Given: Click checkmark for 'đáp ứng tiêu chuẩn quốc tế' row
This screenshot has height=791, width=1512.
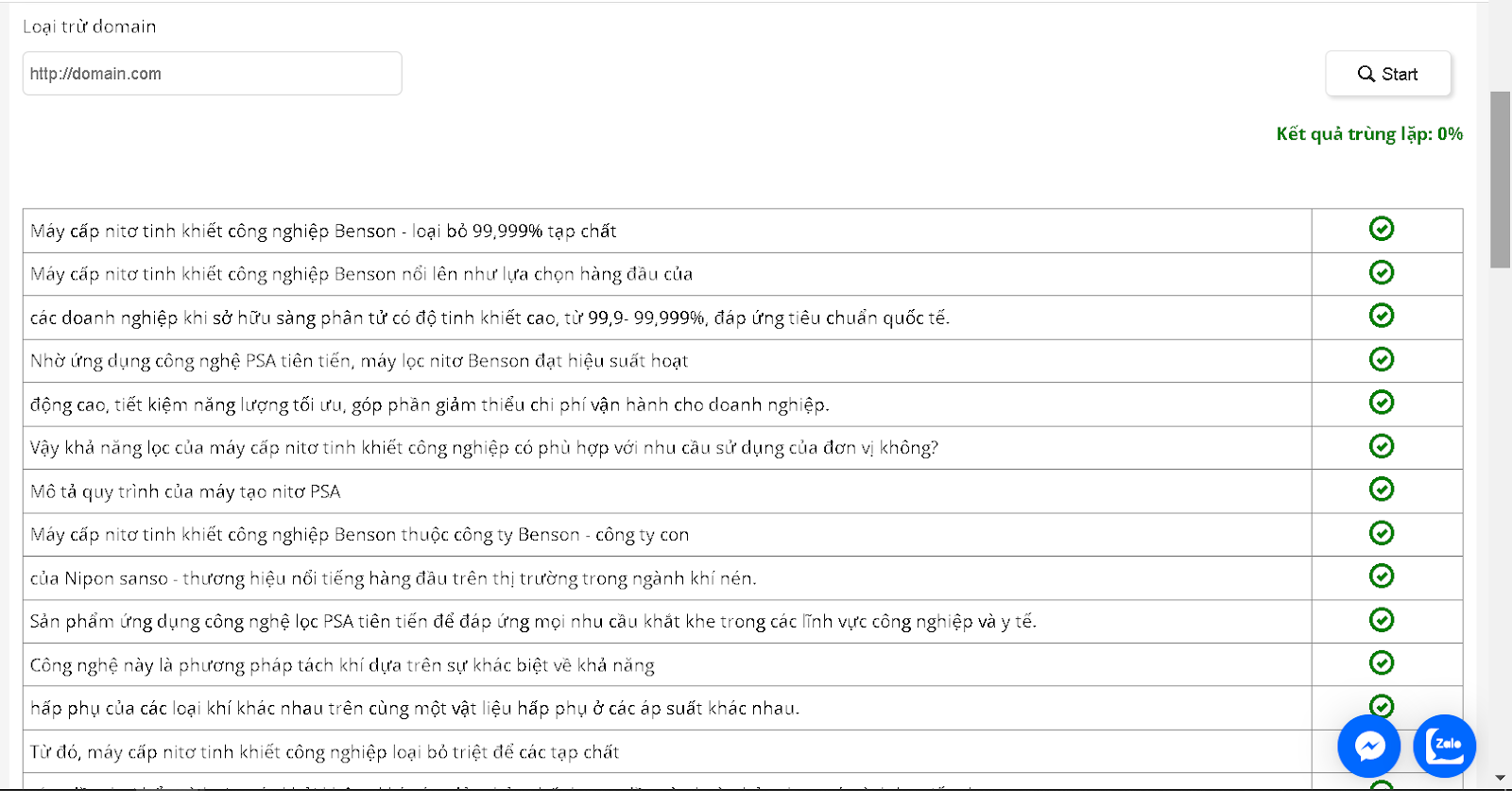Looking at the screenshot, I should pyautogui.click(x=1382, y=316).
